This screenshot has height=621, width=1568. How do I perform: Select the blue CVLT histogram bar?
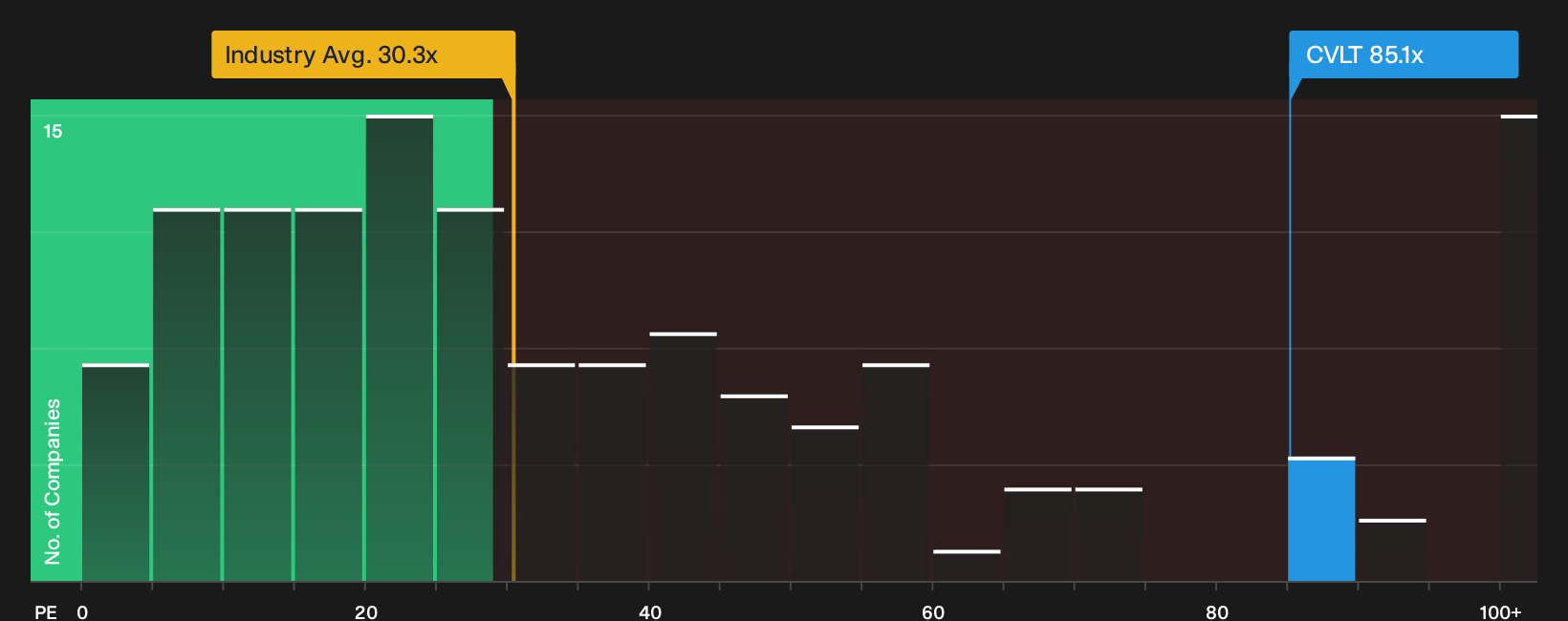(1321, 519)
